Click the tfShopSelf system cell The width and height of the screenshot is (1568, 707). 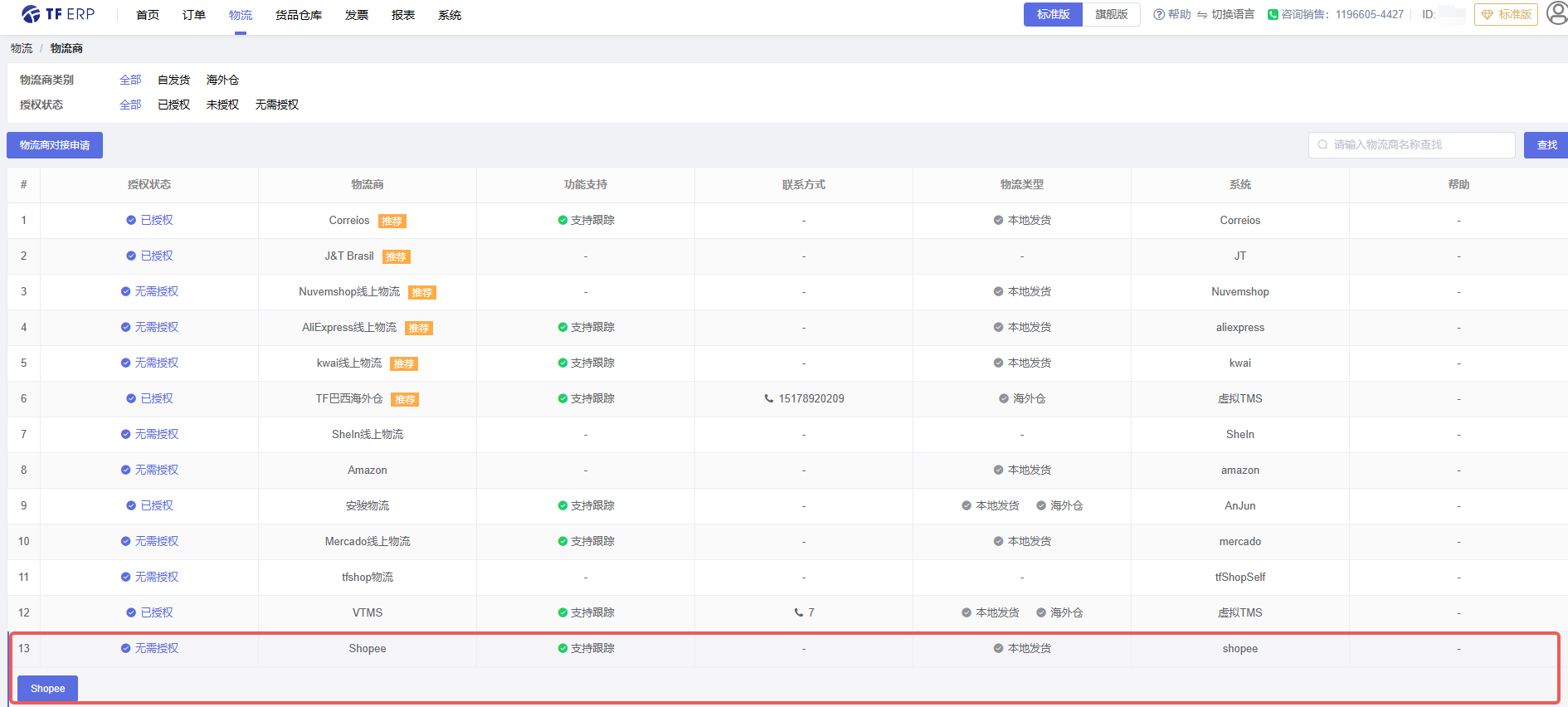(x=1240, y=577)
